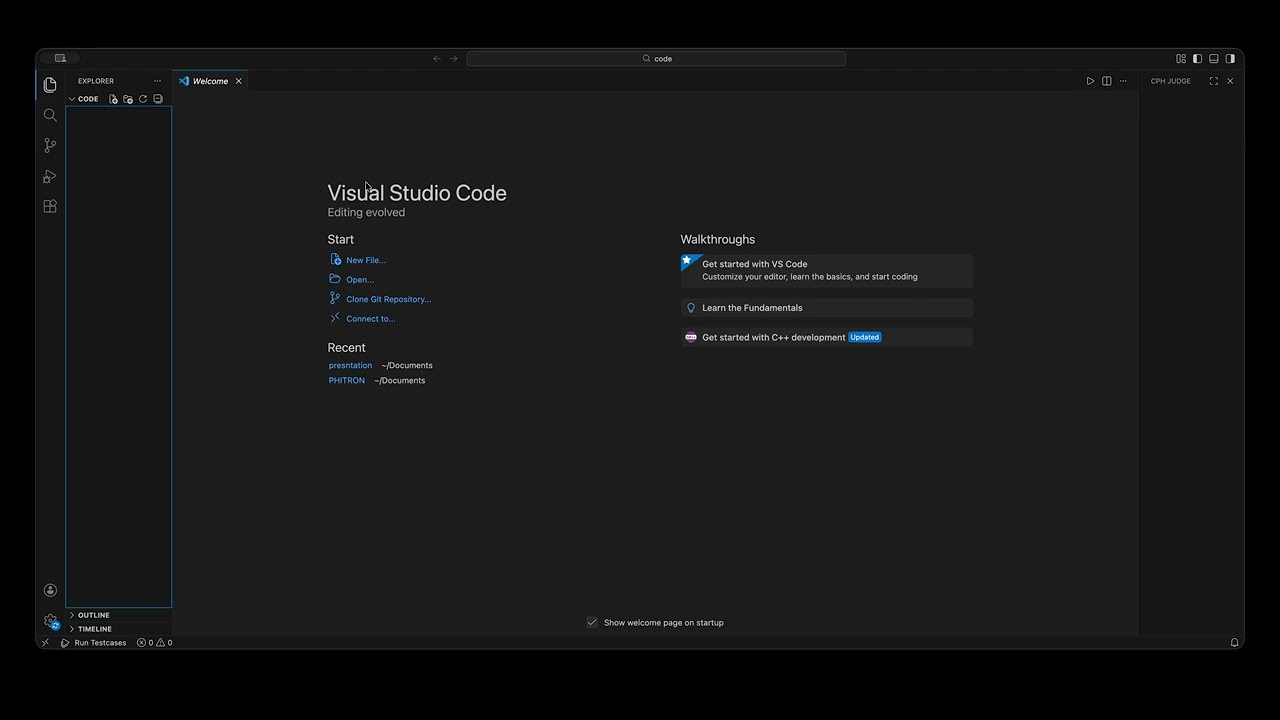
Task: Click New Folder icon in CODE header
Action: [x=128, y=99]
